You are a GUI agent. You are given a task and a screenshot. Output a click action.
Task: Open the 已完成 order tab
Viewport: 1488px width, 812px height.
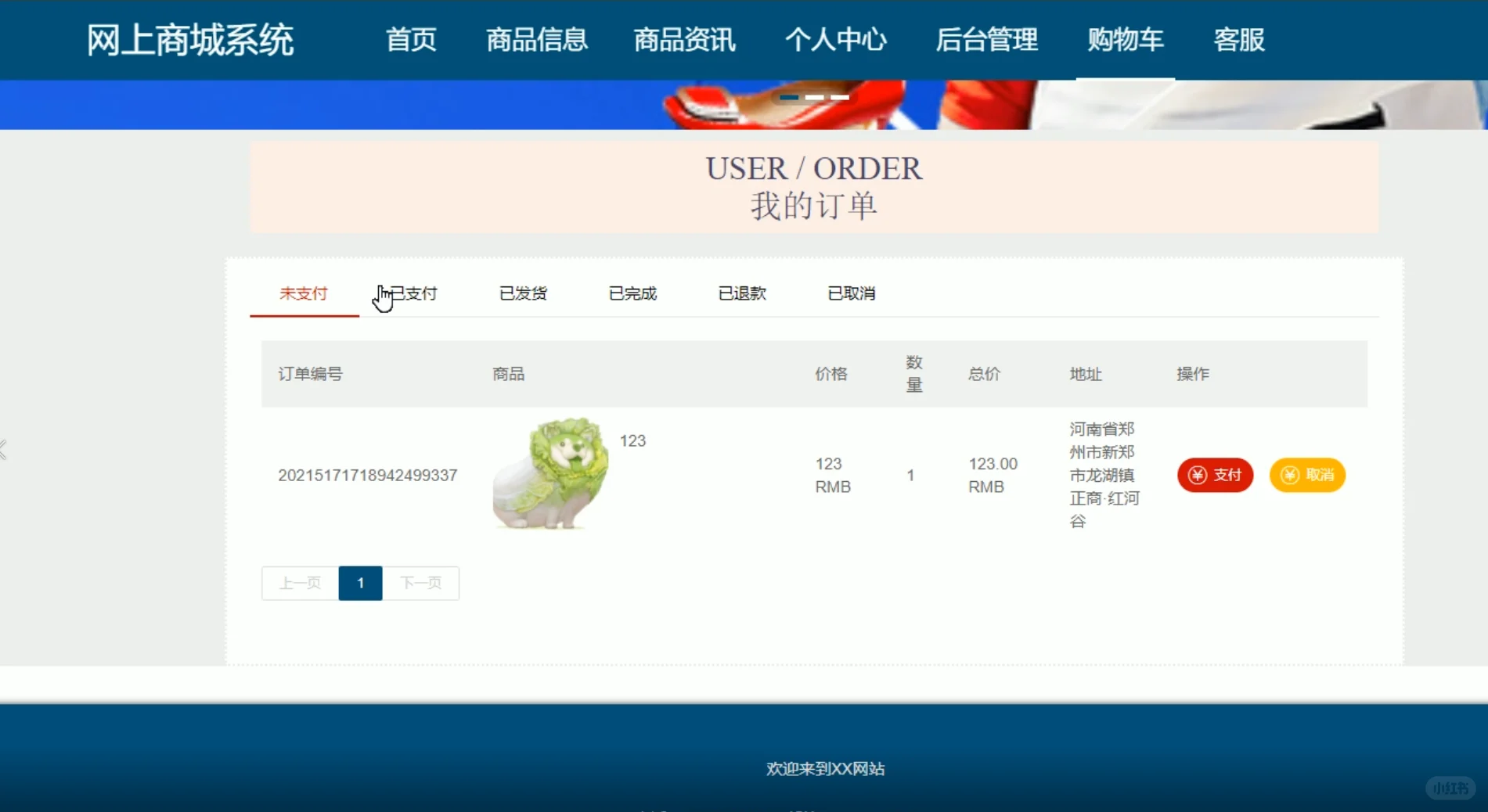(x=632, y=293)
